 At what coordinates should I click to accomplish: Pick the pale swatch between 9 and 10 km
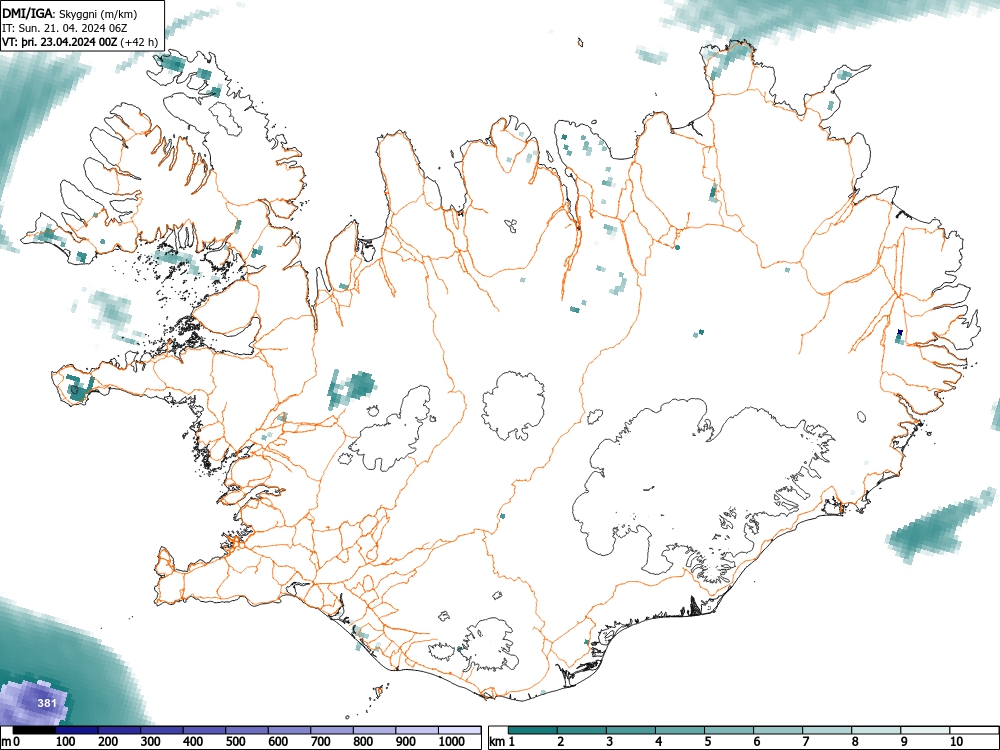[925, 730]
